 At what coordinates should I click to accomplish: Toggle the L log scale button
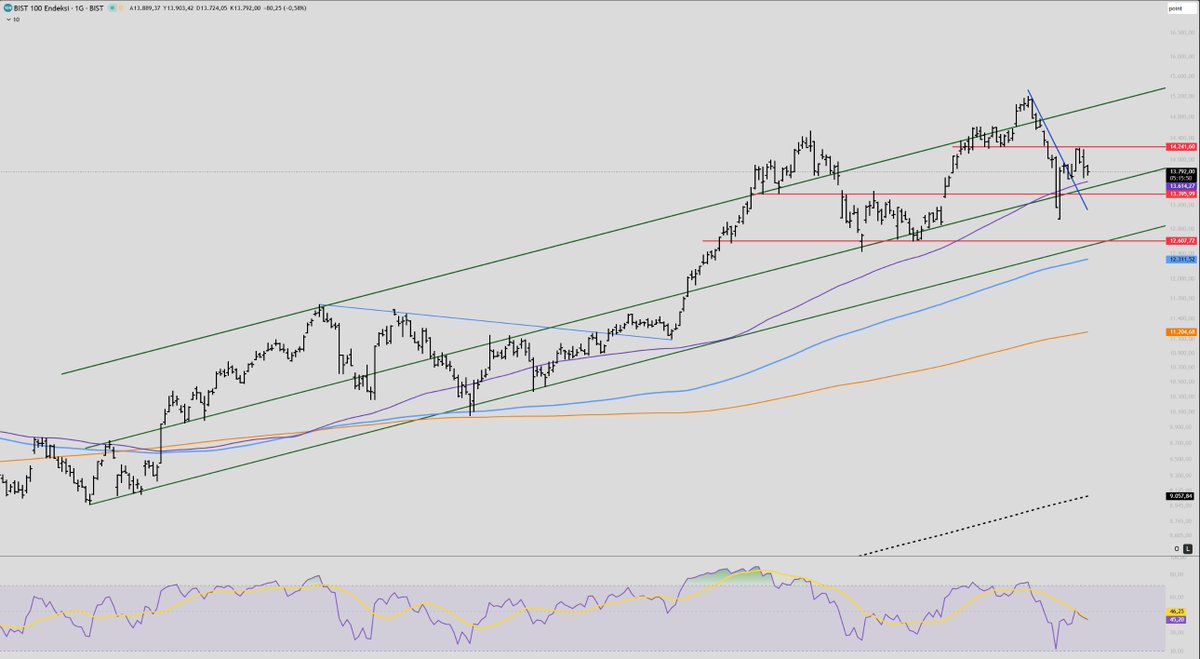[x=1187, y=549]
